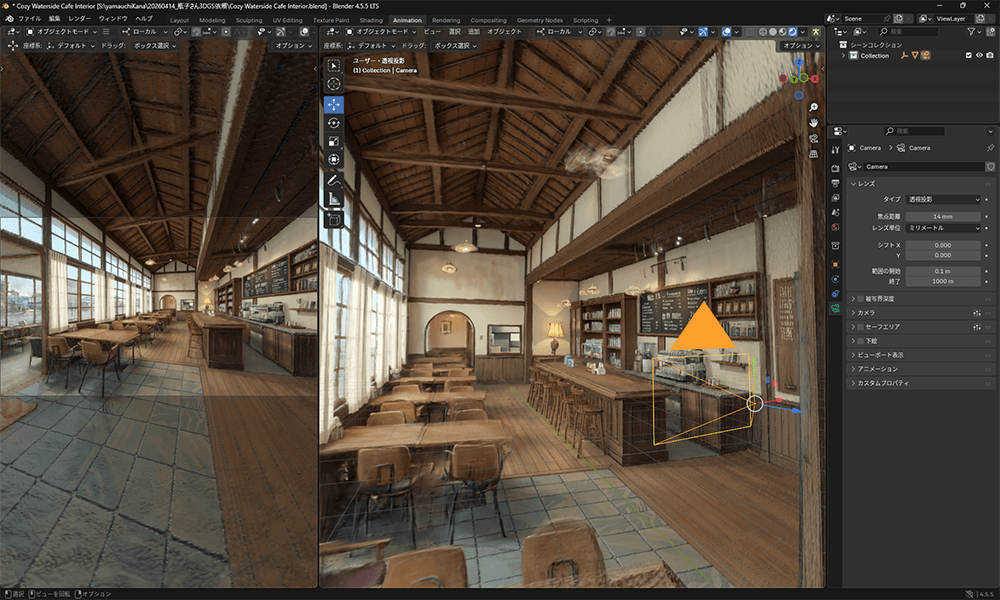Click the オプション button in right viewport

(799, 46)
